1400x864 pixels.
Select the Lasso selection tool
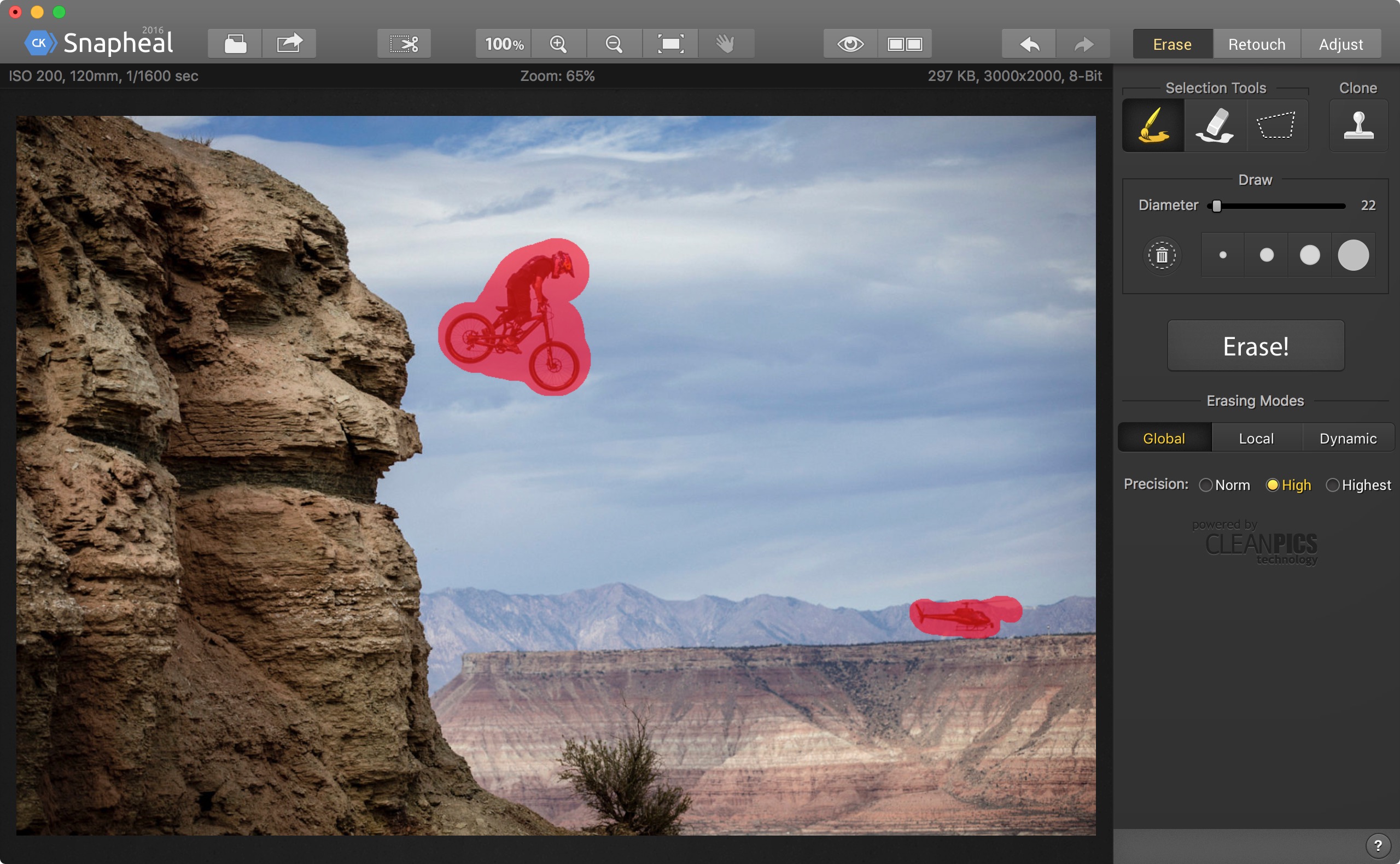1275,125
